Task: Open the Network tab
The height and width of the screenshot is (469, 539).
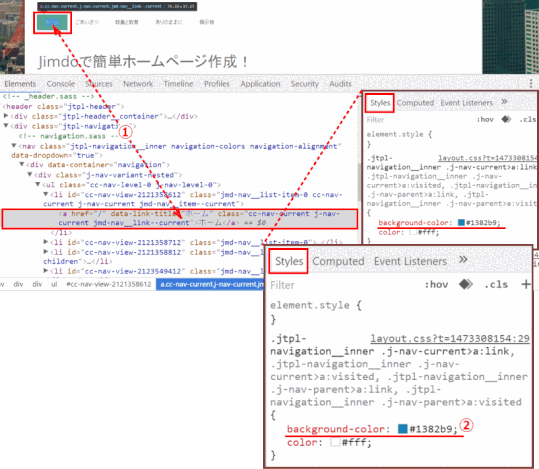Action: tap(138, 84)
